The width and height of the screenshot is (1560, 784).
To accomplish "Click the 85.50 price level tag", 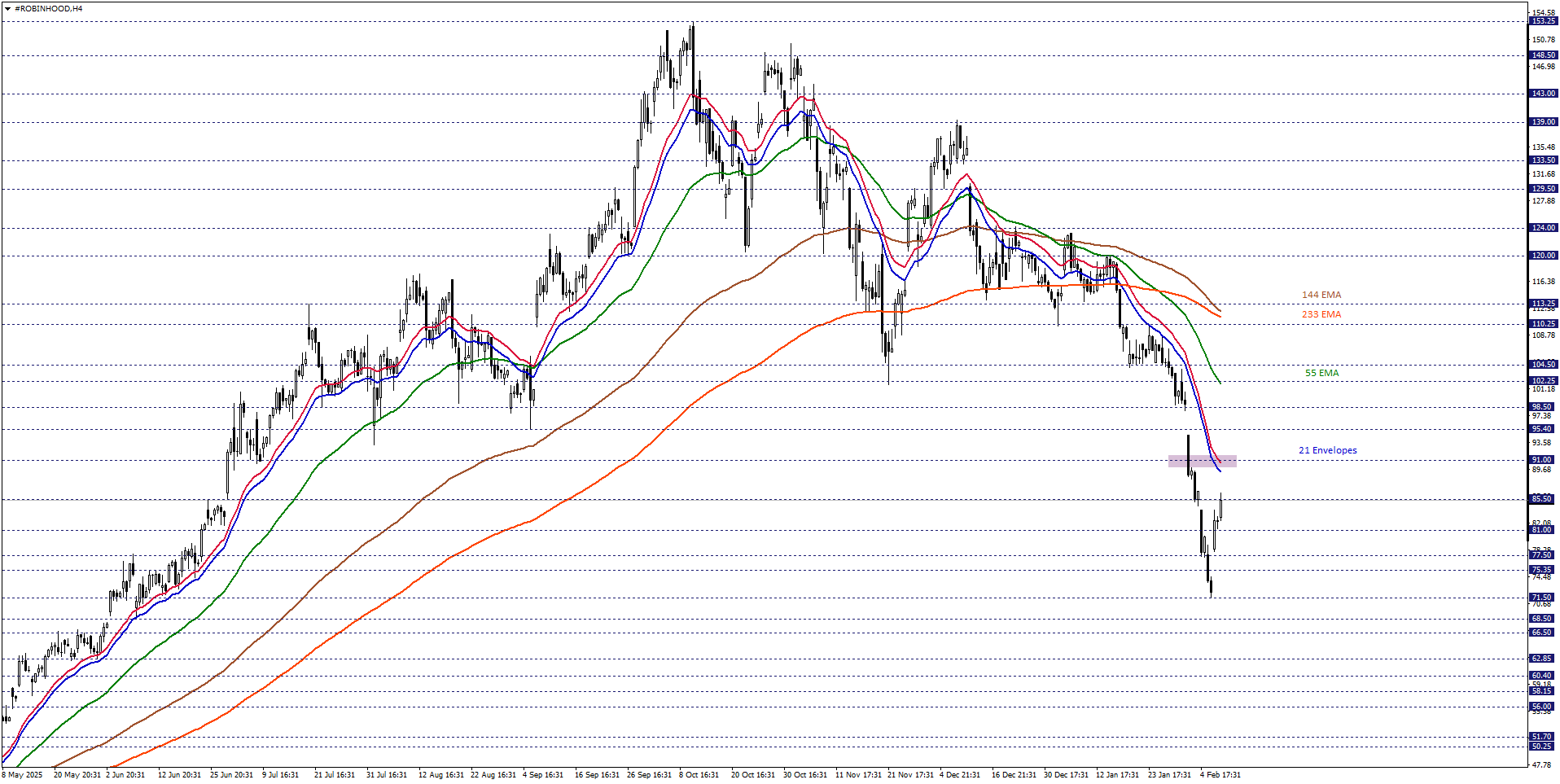I will [1543, 499].
